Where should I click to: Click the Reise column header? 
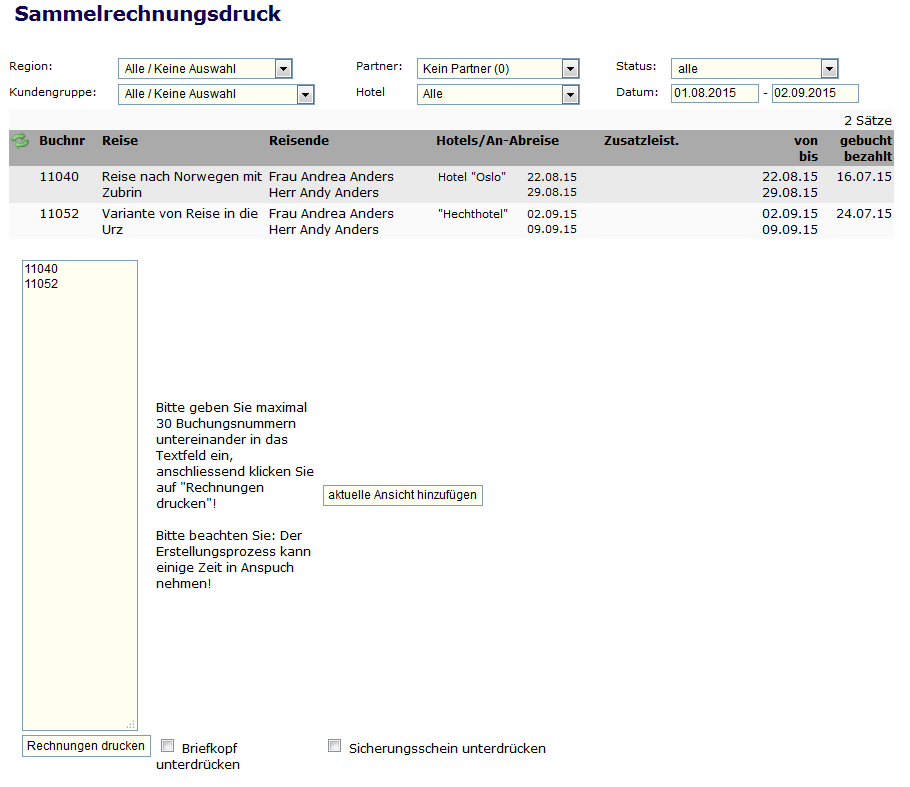coord(120,141)
